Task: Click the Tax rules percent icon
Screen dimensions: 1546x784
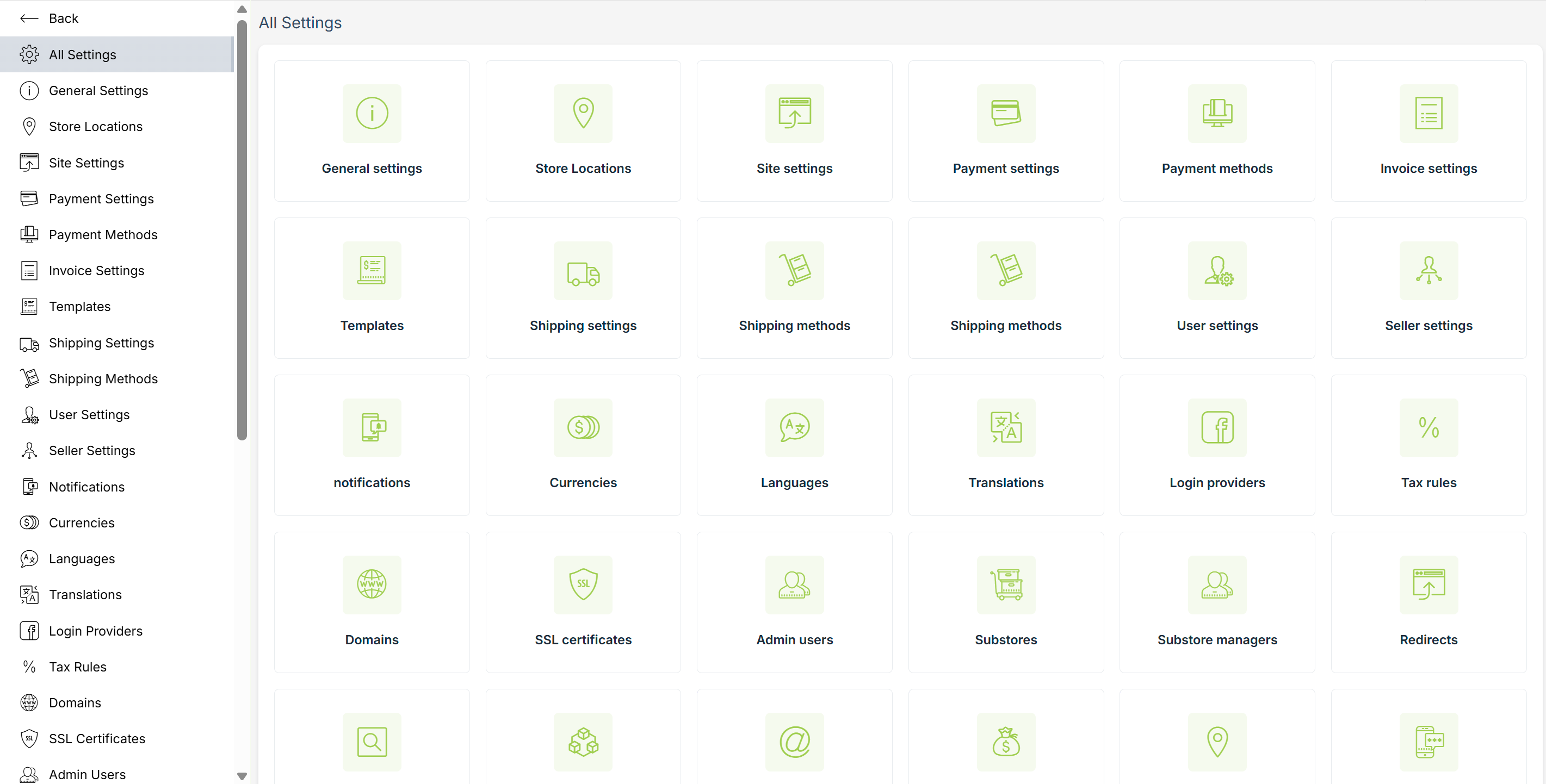Action: [x=1428, y=427]
